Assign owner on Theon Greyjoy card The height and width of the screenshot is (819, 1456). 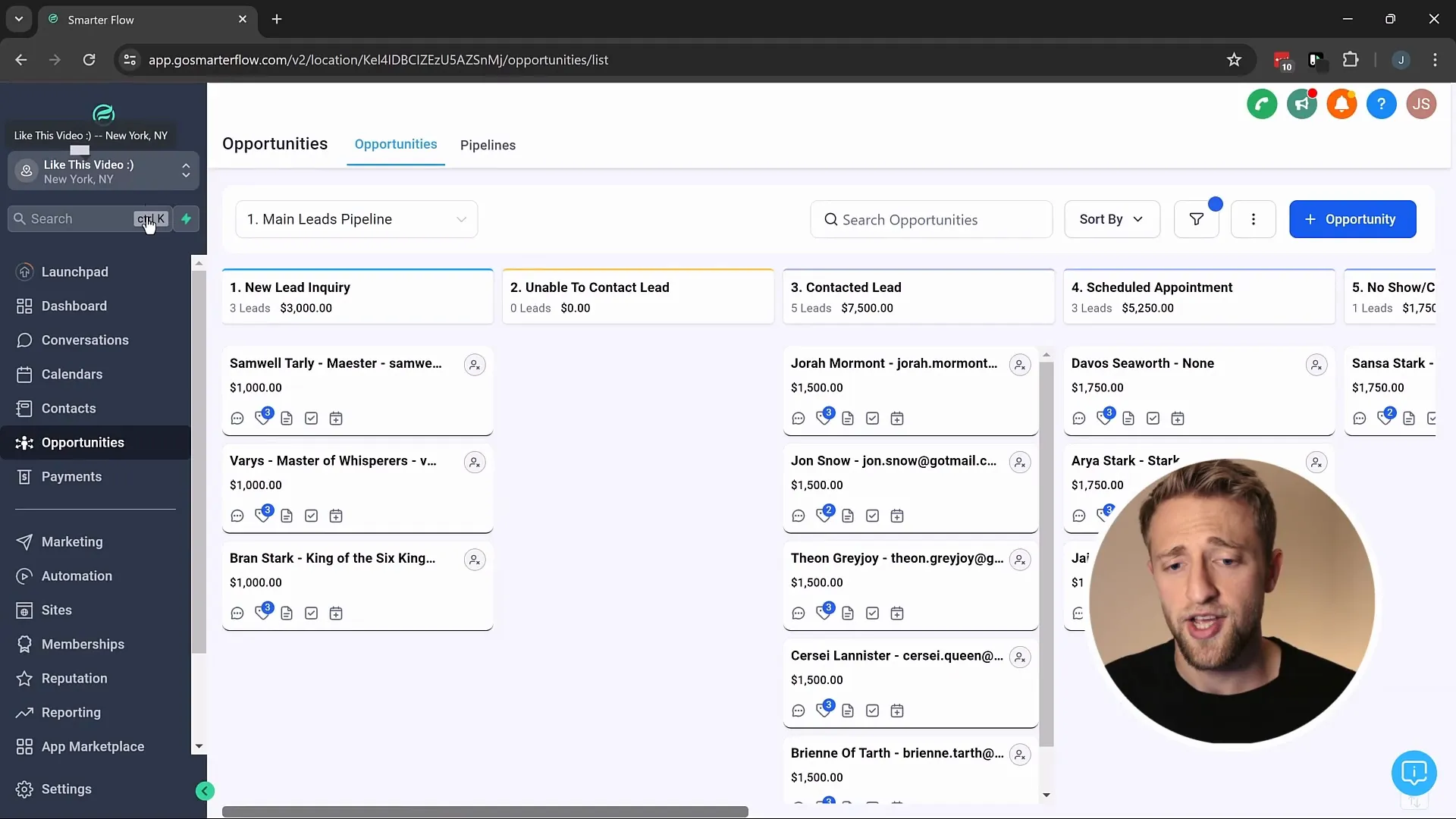point(1020,560)
